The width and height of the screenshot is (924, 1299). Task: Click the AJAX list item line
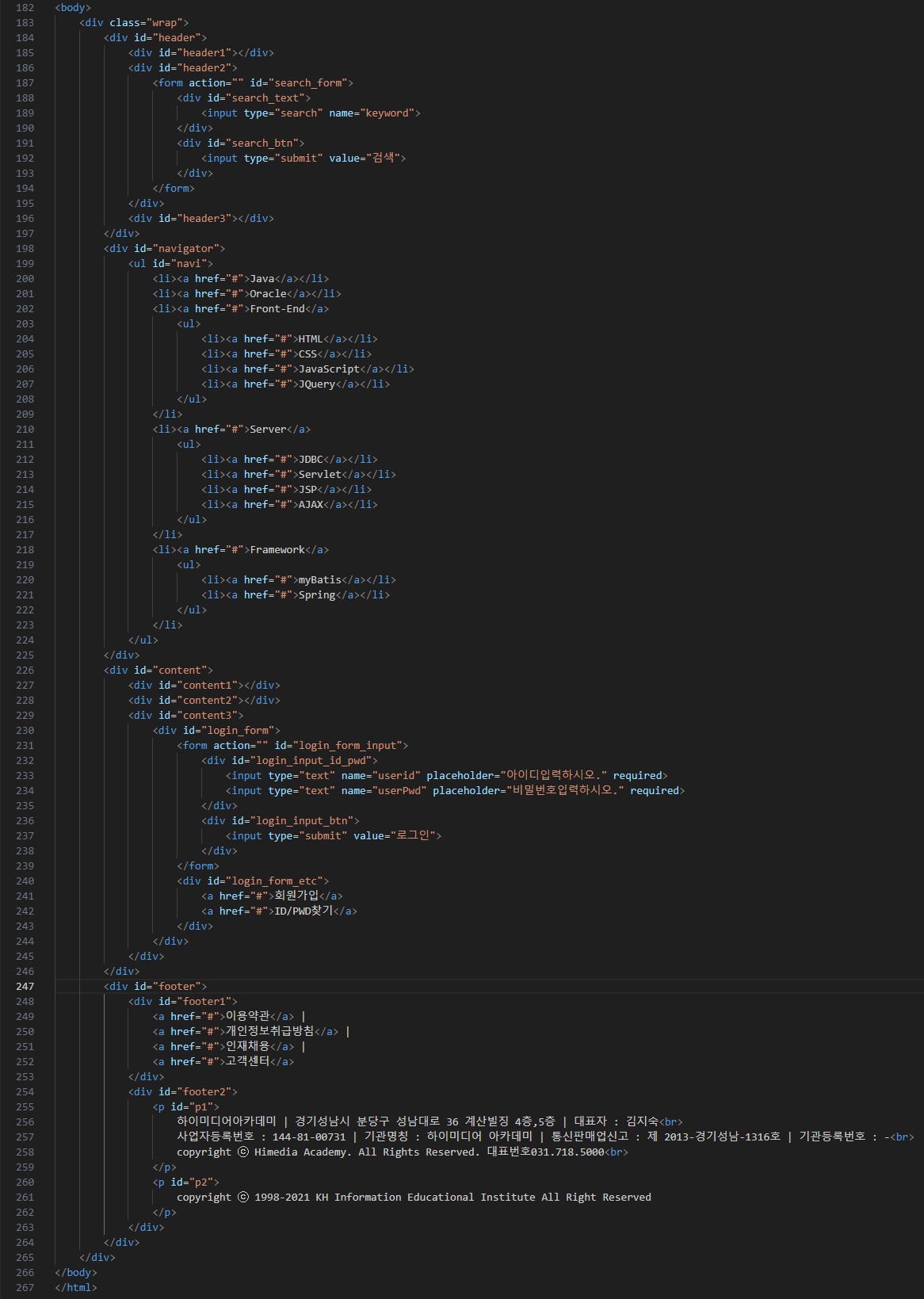pyautogui.click(x=289, y=505)
